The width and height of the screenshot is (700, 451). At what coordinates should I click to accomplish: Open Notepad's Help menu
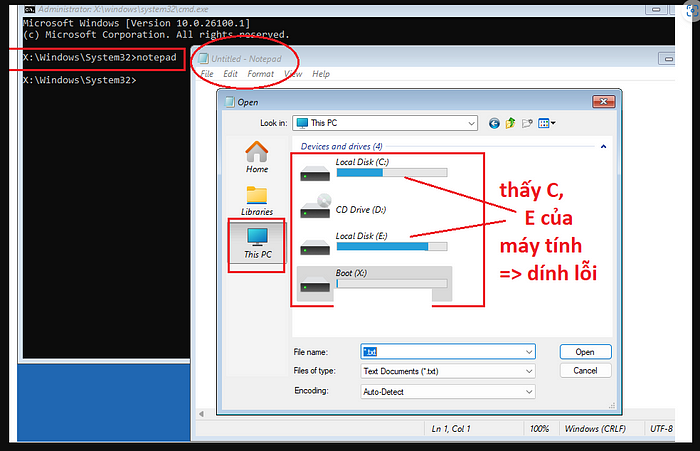(321, 74)
